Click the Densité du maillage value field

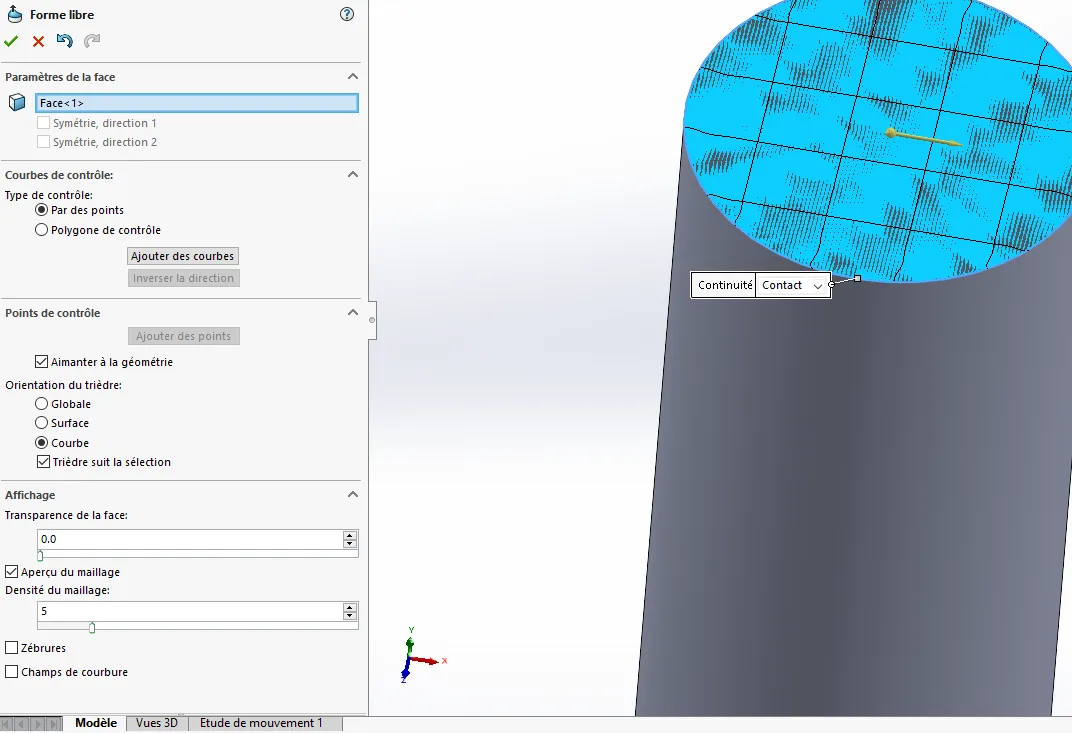pos(190,611)
